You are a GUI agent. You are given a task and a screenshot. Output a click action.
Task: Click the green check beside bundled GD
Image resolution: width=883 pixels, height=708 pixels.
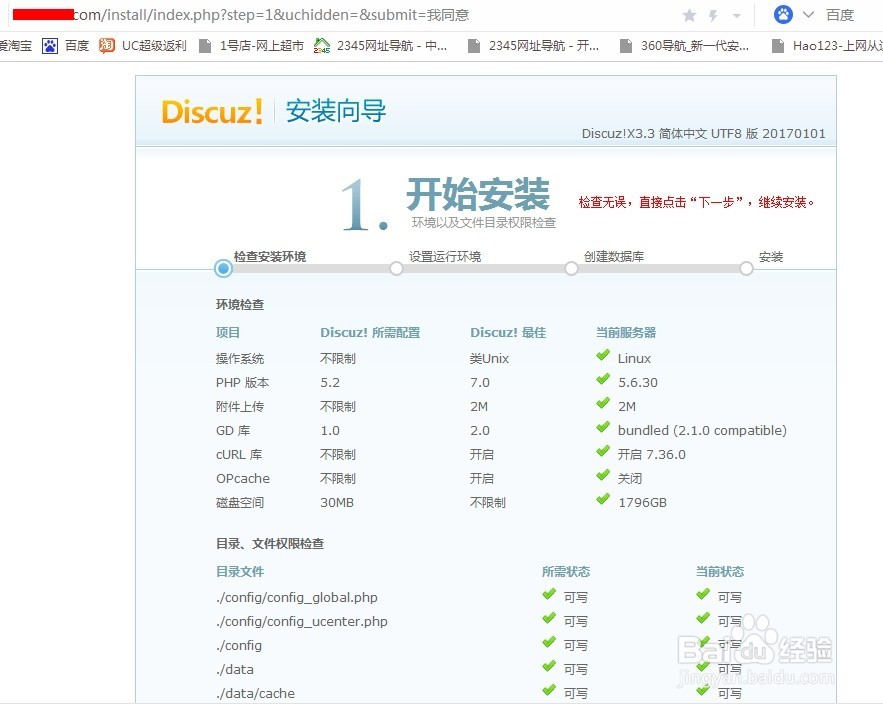603,427
